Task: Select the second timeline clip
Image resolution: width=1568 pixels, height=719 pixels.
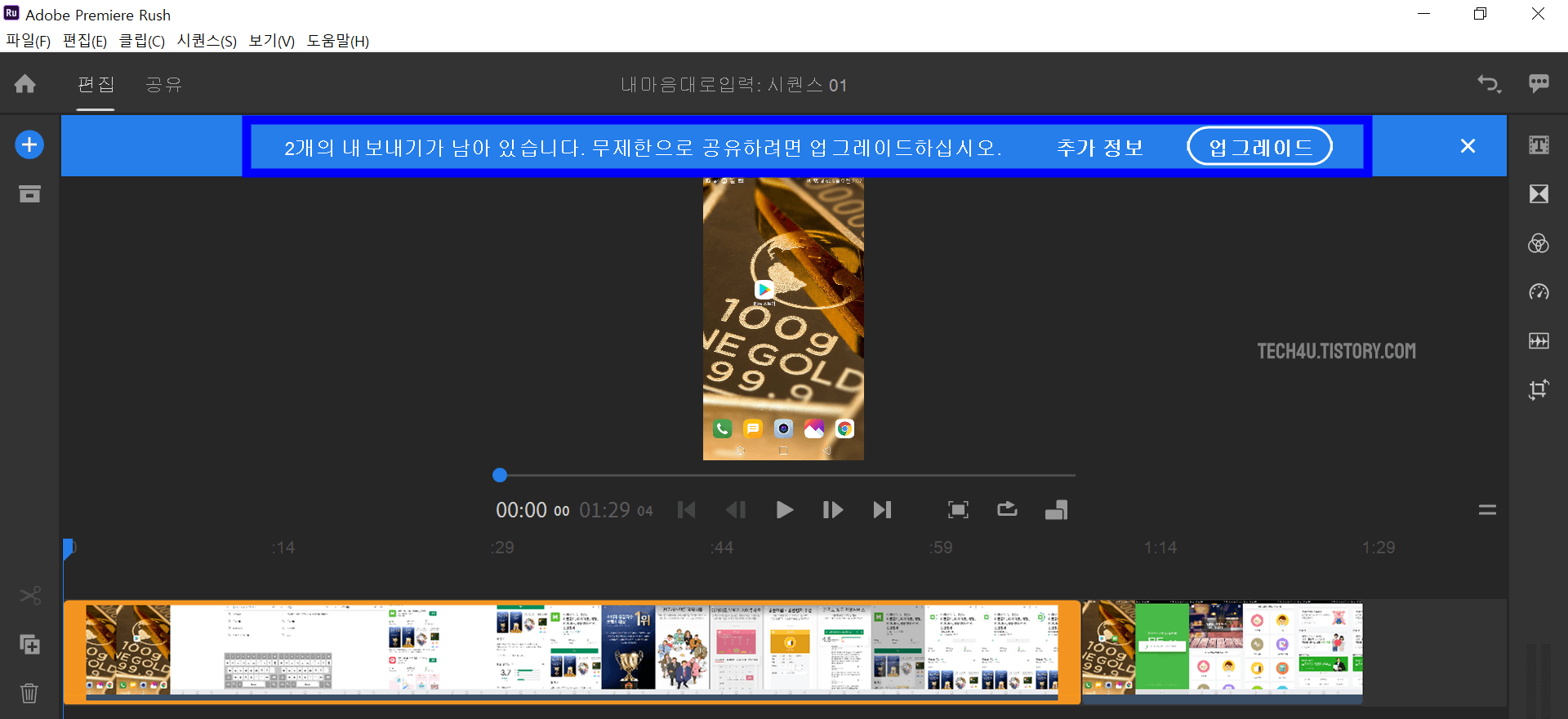Action: tap(1223, 651)
